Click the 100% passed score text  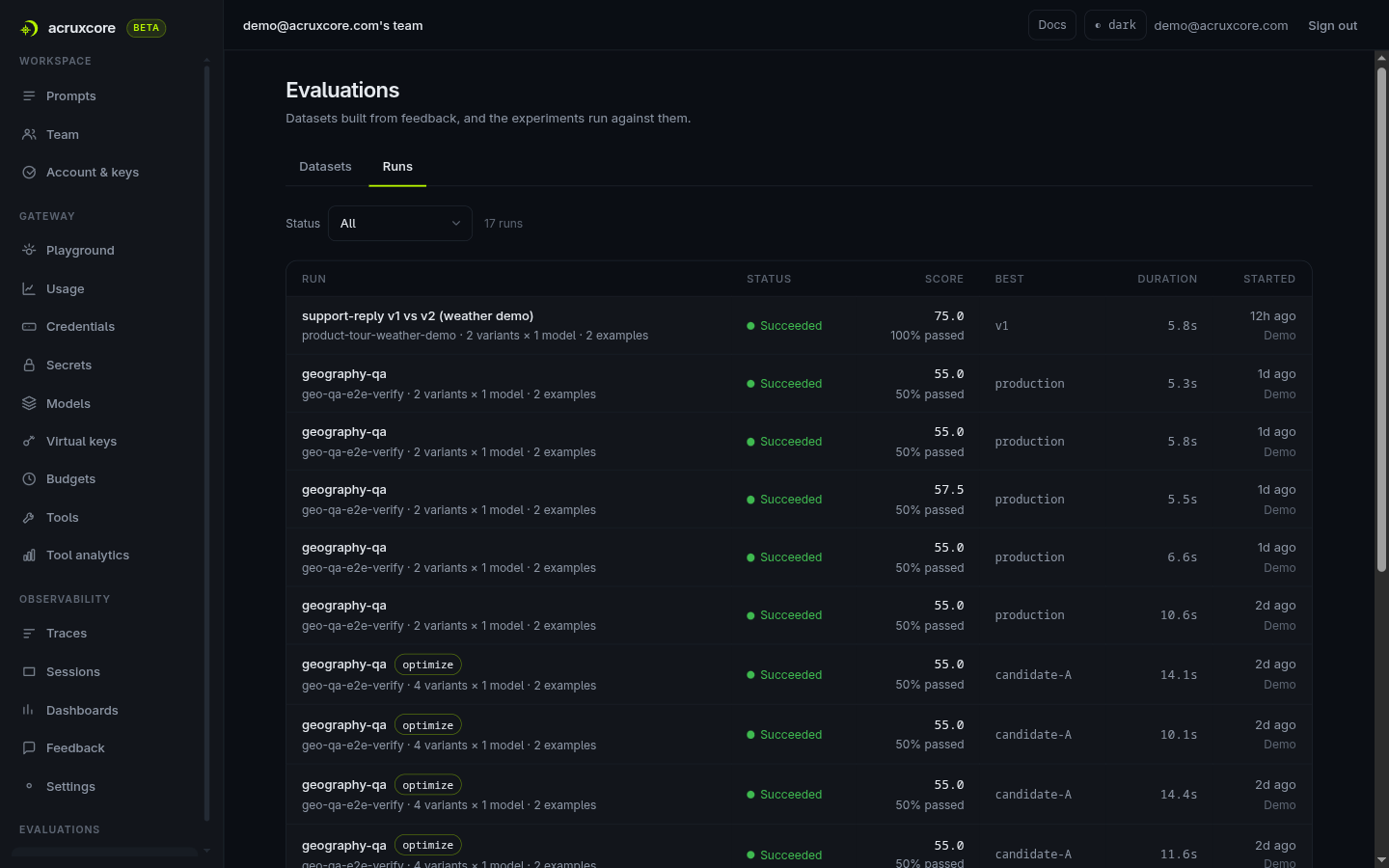click(927, 336)
